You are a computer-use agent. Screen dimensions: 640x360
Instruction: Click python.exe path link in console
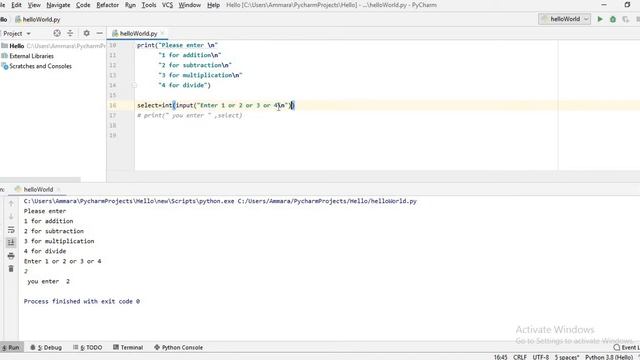(129, 201)
